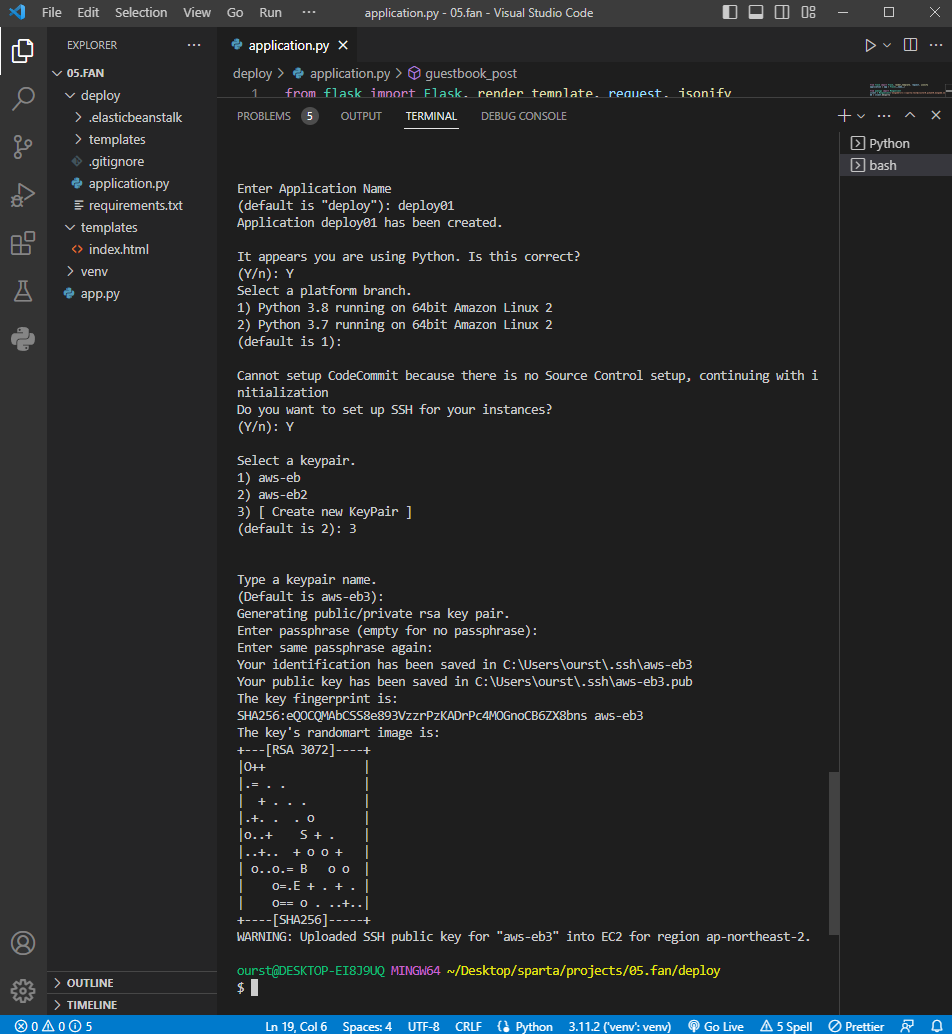This screenshot has height=1034, width=952.
Task: Toggle the secondary side bar layout icon
Action: 782,13
